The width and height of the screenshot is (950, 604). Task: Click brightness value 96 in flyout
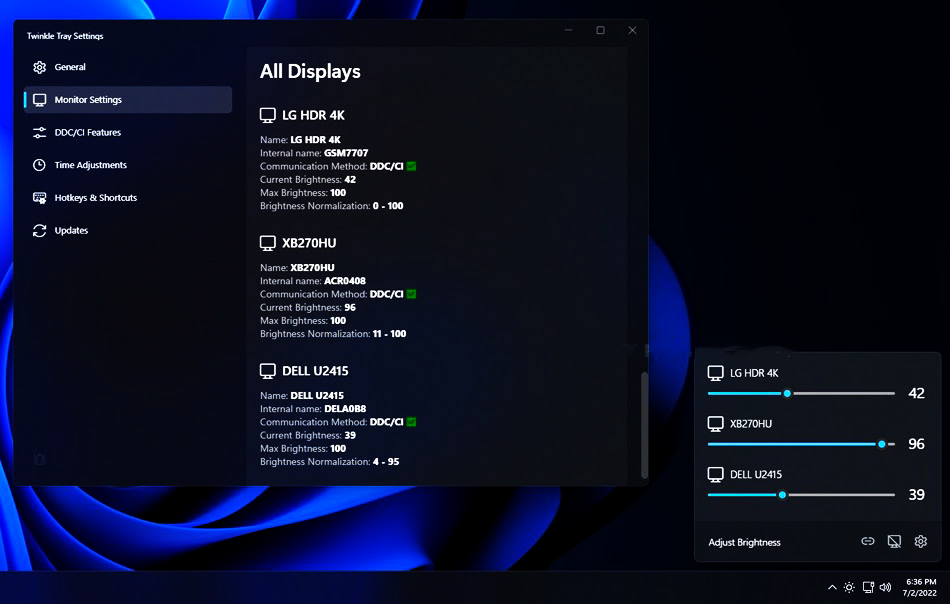917,444
